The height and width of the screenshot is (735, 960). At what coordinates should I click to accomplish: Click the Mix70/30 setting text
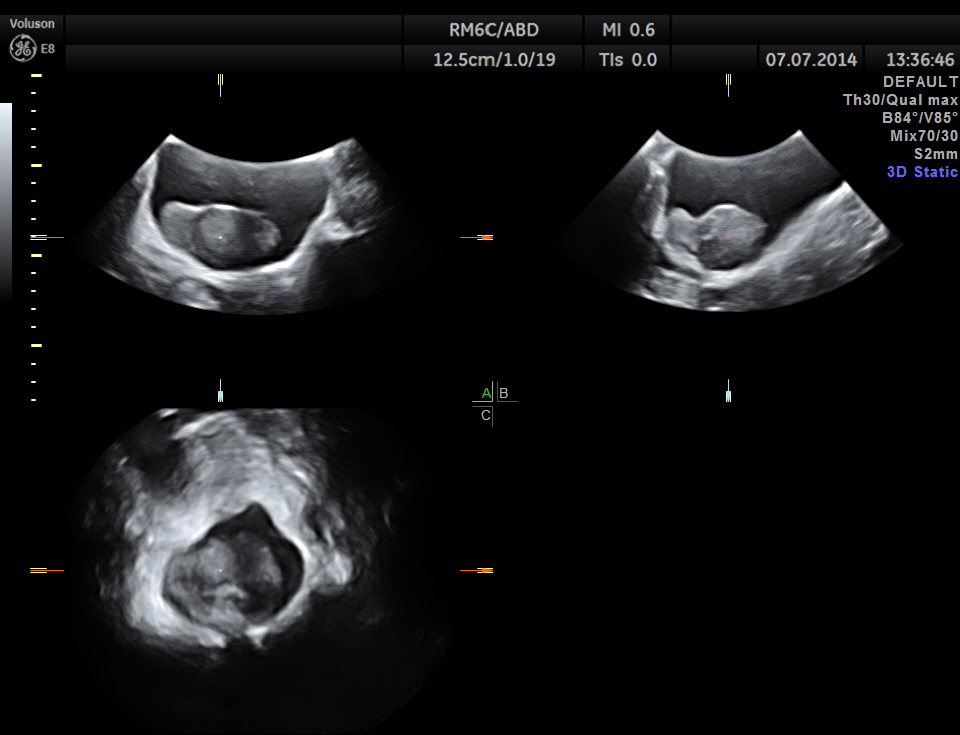point(923,136)
